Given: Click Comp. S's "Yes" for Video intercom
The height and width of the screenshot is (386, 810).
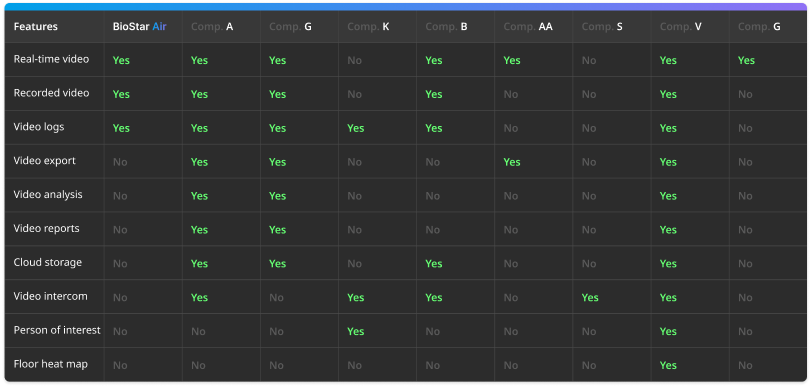Looking at the screenshot, I should coord(590,298).
